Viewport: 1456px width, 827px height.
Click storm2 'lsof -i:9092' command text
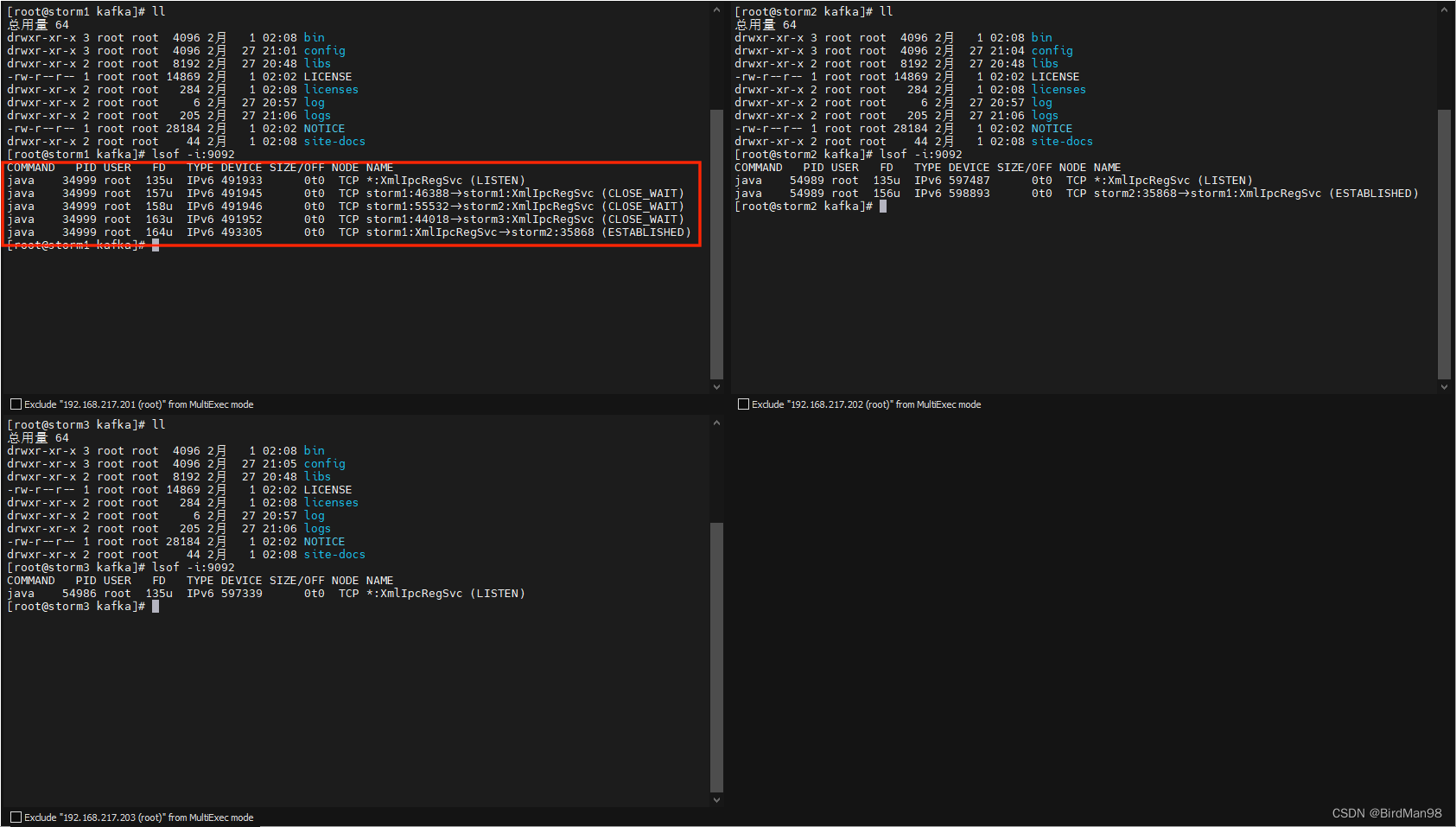click(921, 155)
